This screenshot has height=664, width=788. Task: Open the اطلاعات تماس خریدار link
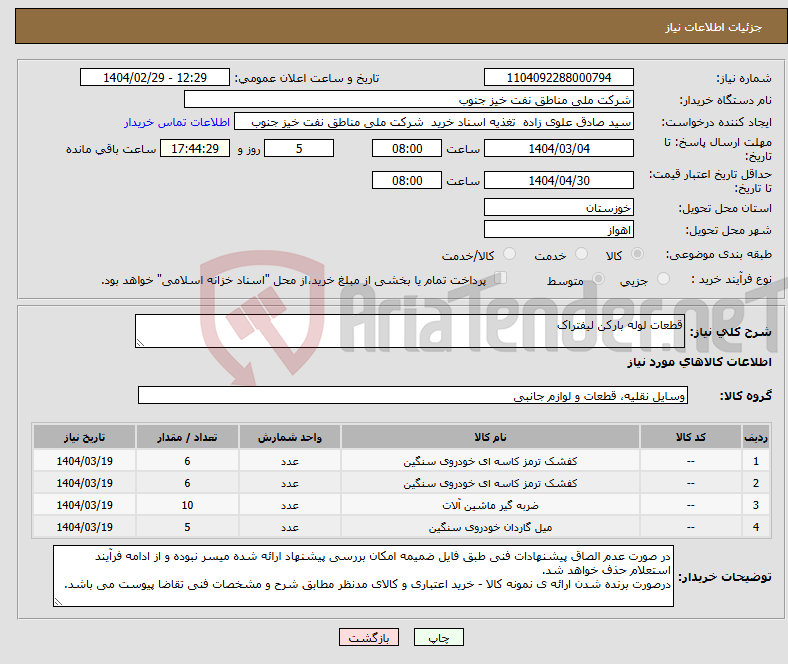177,122
